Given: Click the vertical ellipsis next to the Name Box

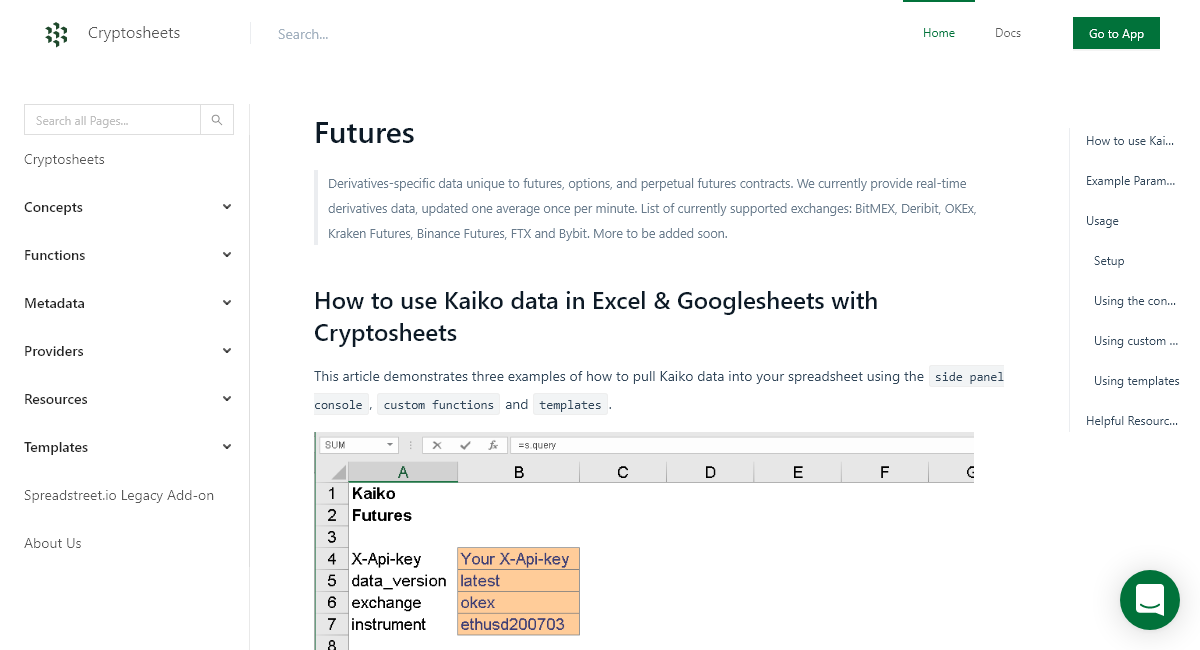Looking at the screenshot, I should (410, 445).
